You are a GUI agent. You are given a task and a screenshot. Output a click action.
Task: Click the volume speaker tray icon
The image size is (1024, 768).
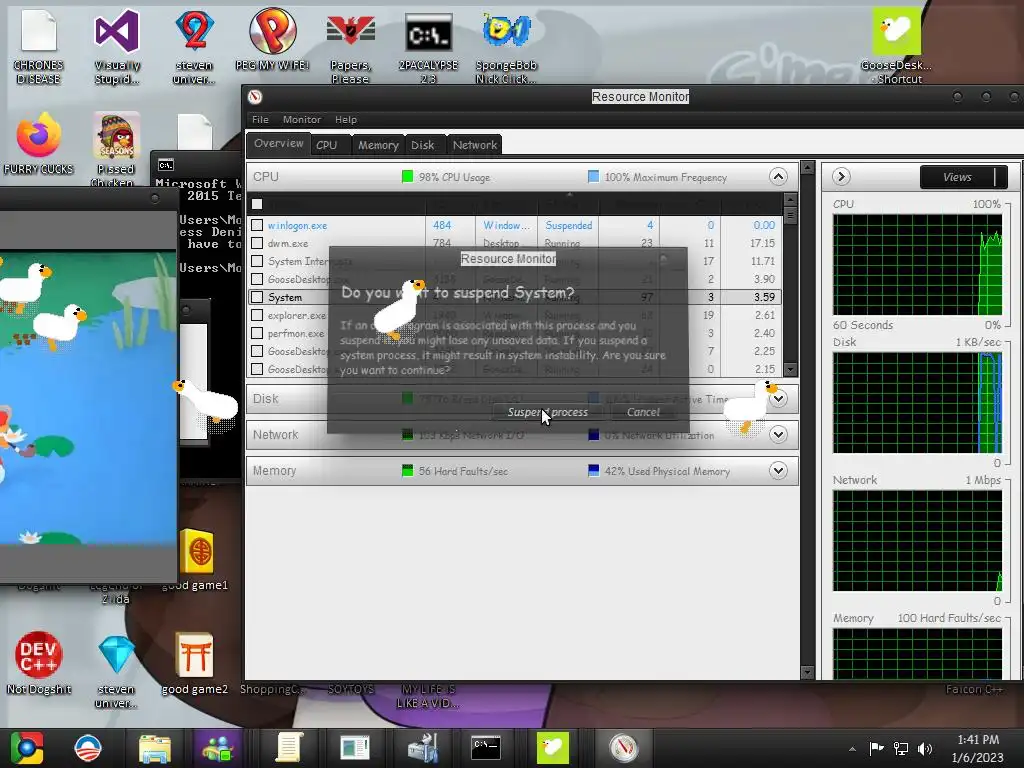coord(925,749)
